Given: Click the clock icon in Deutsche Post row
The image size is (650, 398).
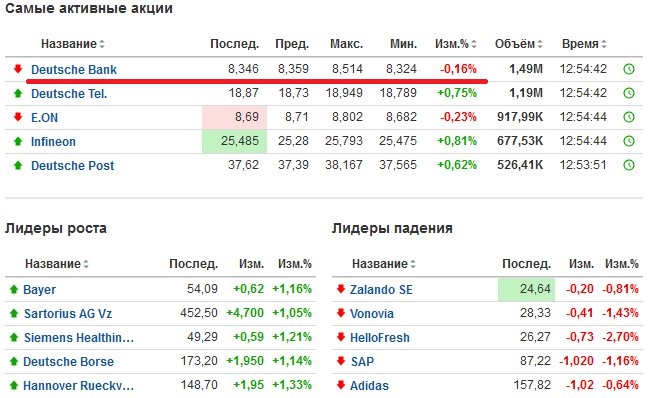Looking at the screenshot, I should point(629,165).
